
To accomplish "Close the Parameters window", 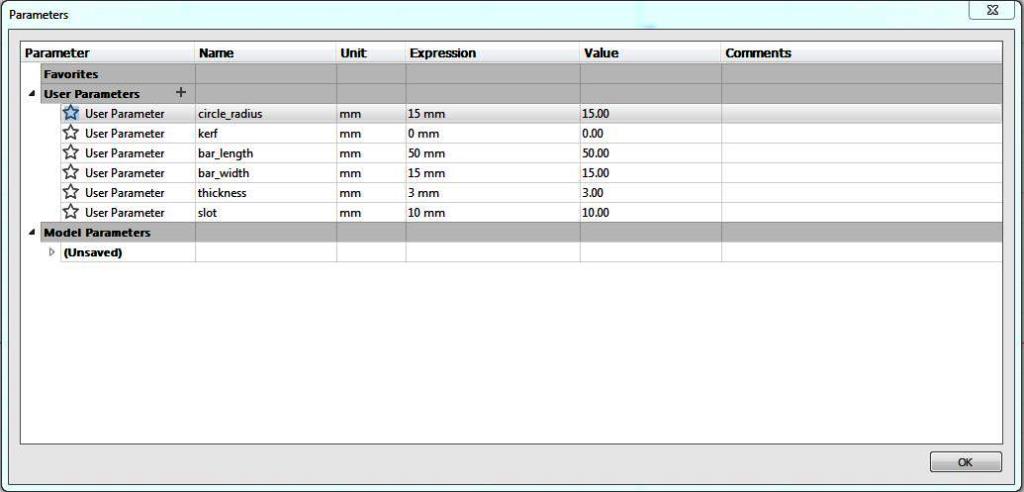I will (991, 10).
